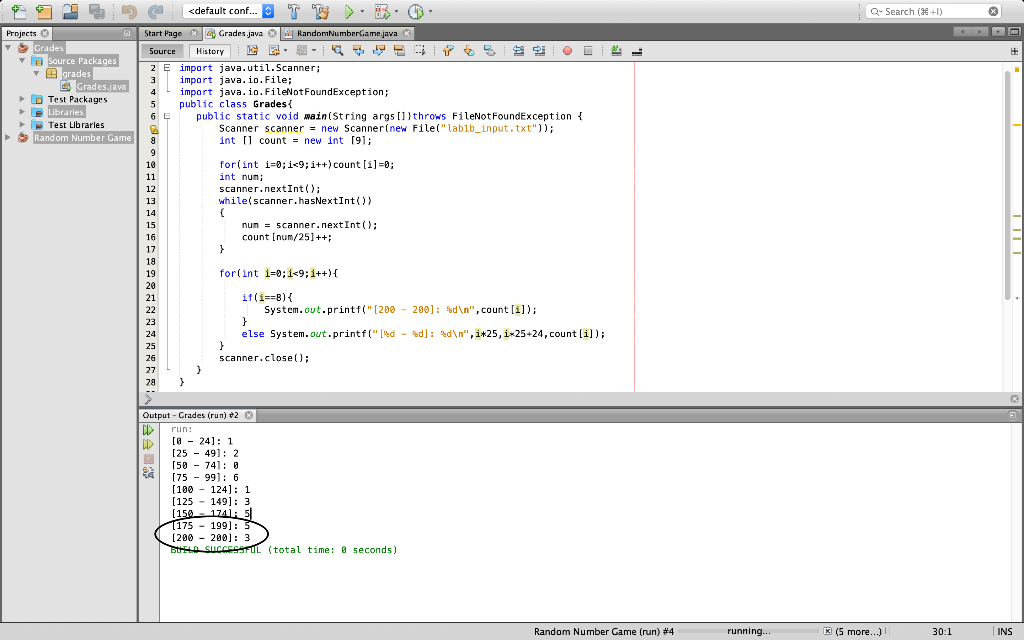This screenshot has height=640, width=1024.
Task: Click inside the Search field
Action: click(933, 11)
